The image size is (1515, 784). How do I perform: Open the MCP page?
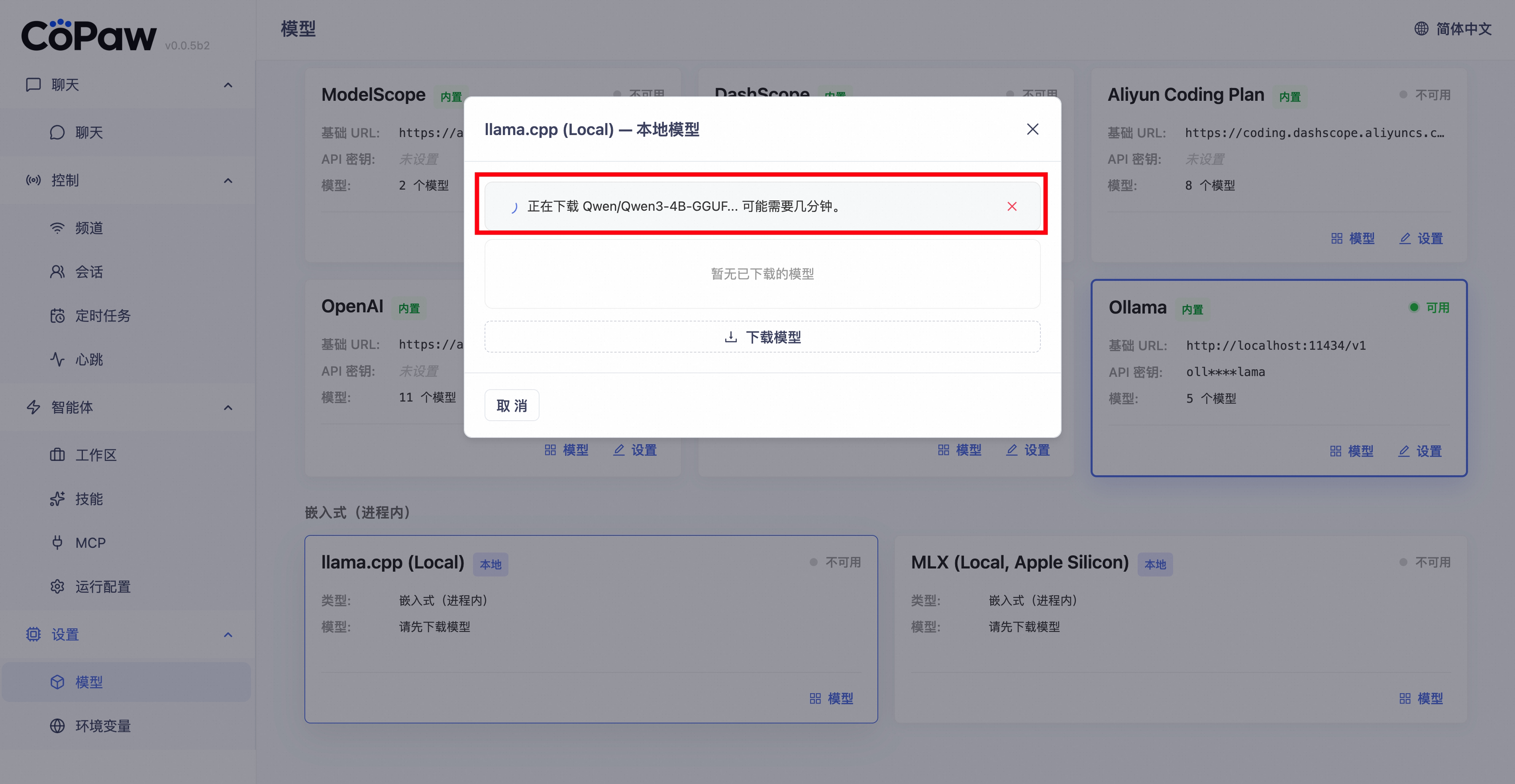click(90, 543)
